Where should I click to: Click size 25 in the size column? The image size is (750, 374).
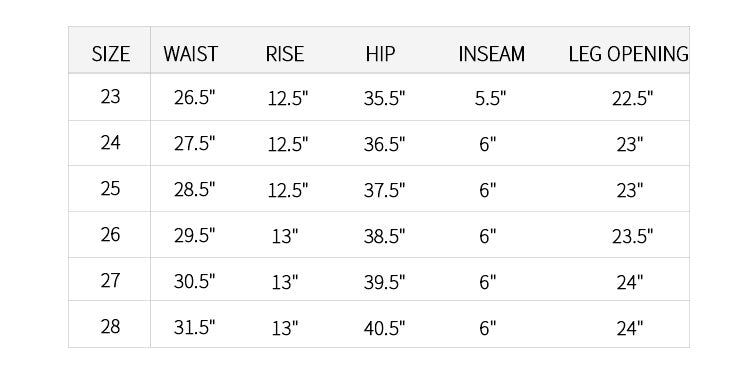[110, 189]
